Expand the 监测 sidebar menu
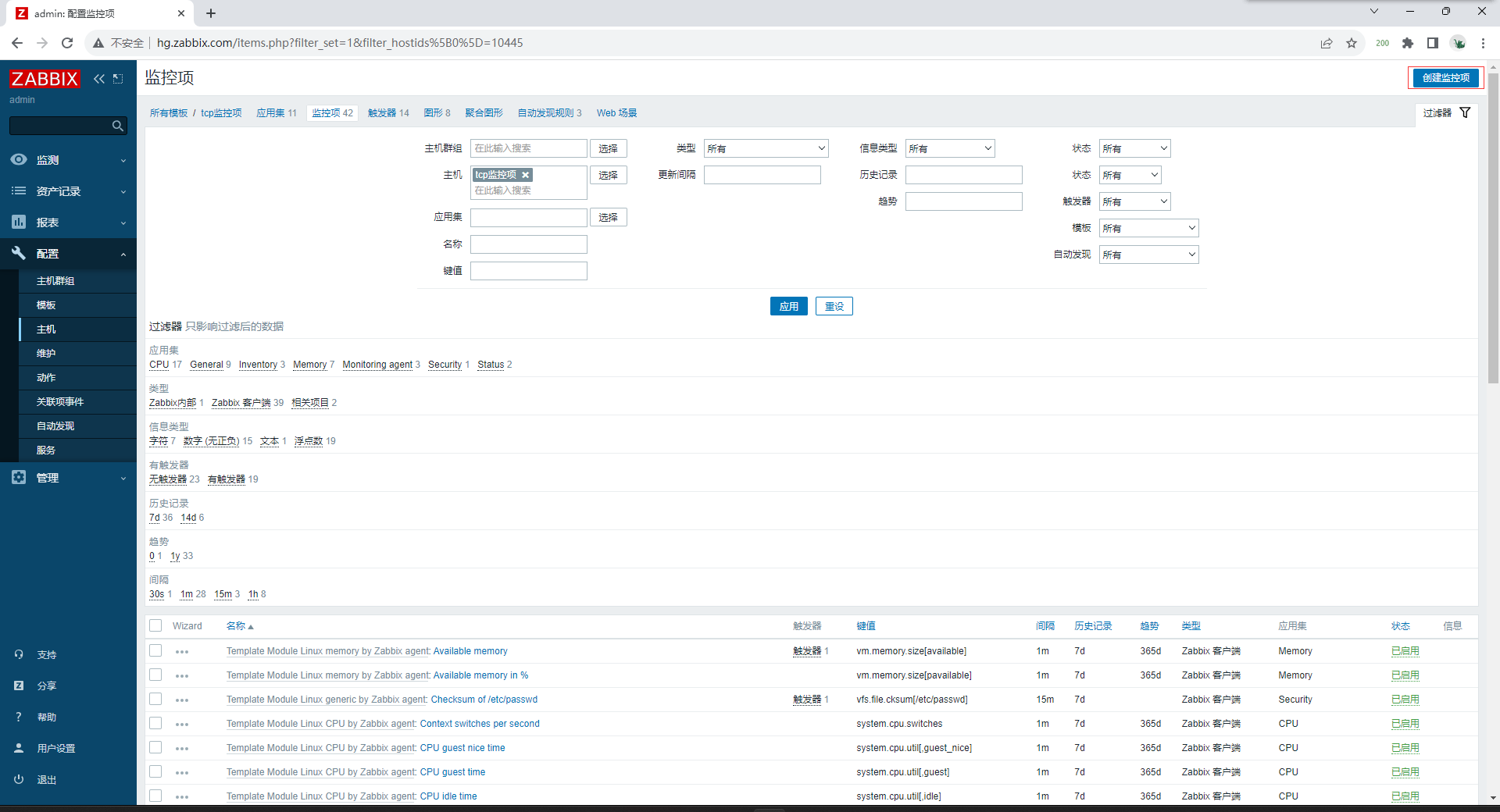Screen dimensions: 1500x812 [x=68, y=159]
